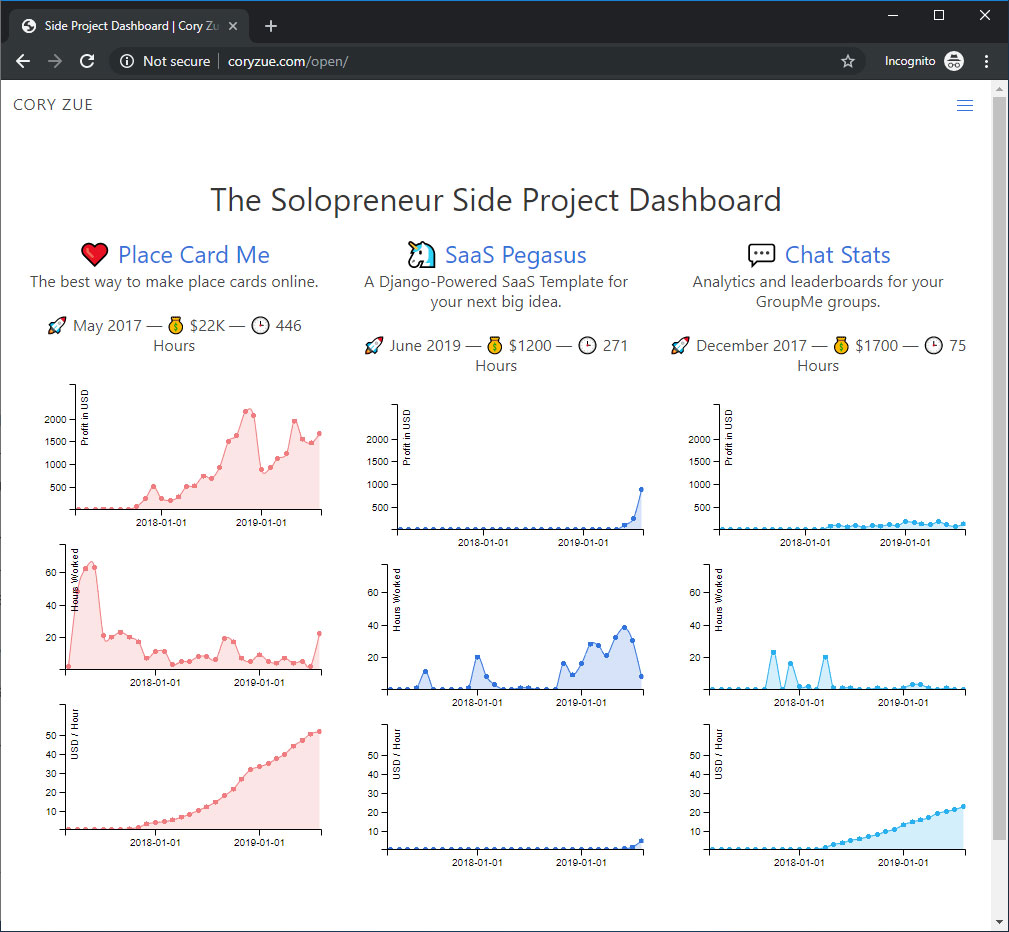Click the site info icon beside Not secure
The height and width of the screenshot is (932, 1009).
(x=127, y=61)
